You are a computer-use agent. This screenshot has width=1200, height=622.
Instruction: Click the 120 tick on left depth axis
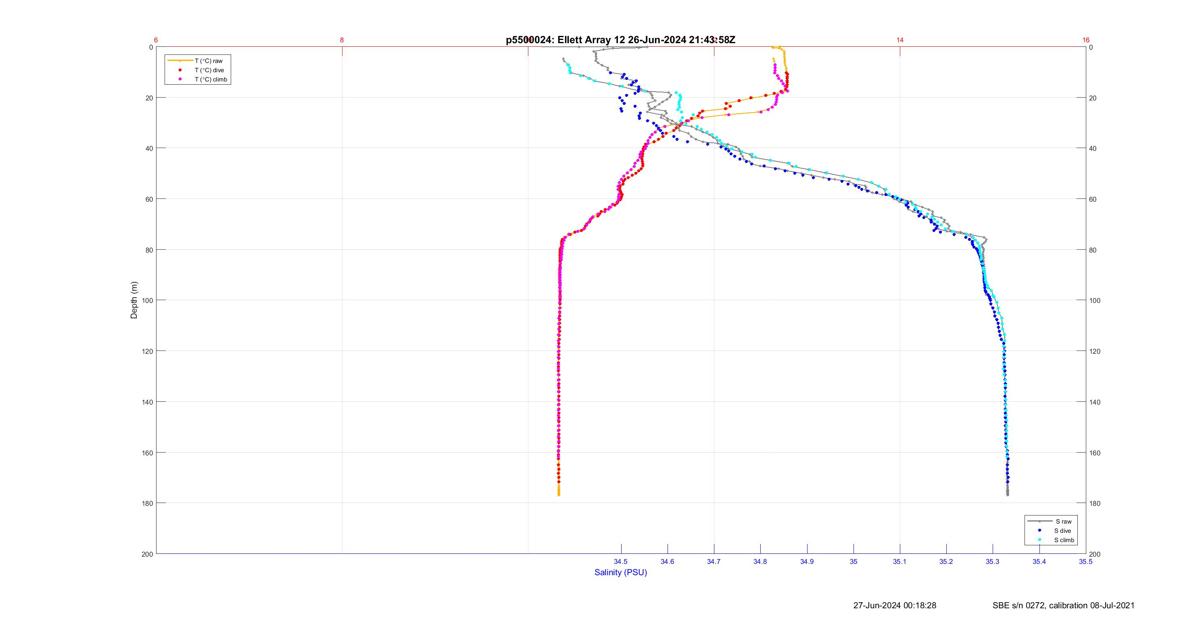point(147,351)
